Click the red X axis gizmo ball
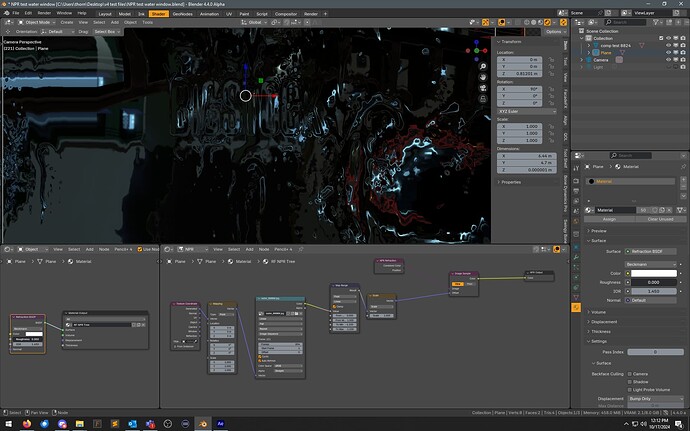Viewport: 690px width, 431px height. tap(485, 51)
